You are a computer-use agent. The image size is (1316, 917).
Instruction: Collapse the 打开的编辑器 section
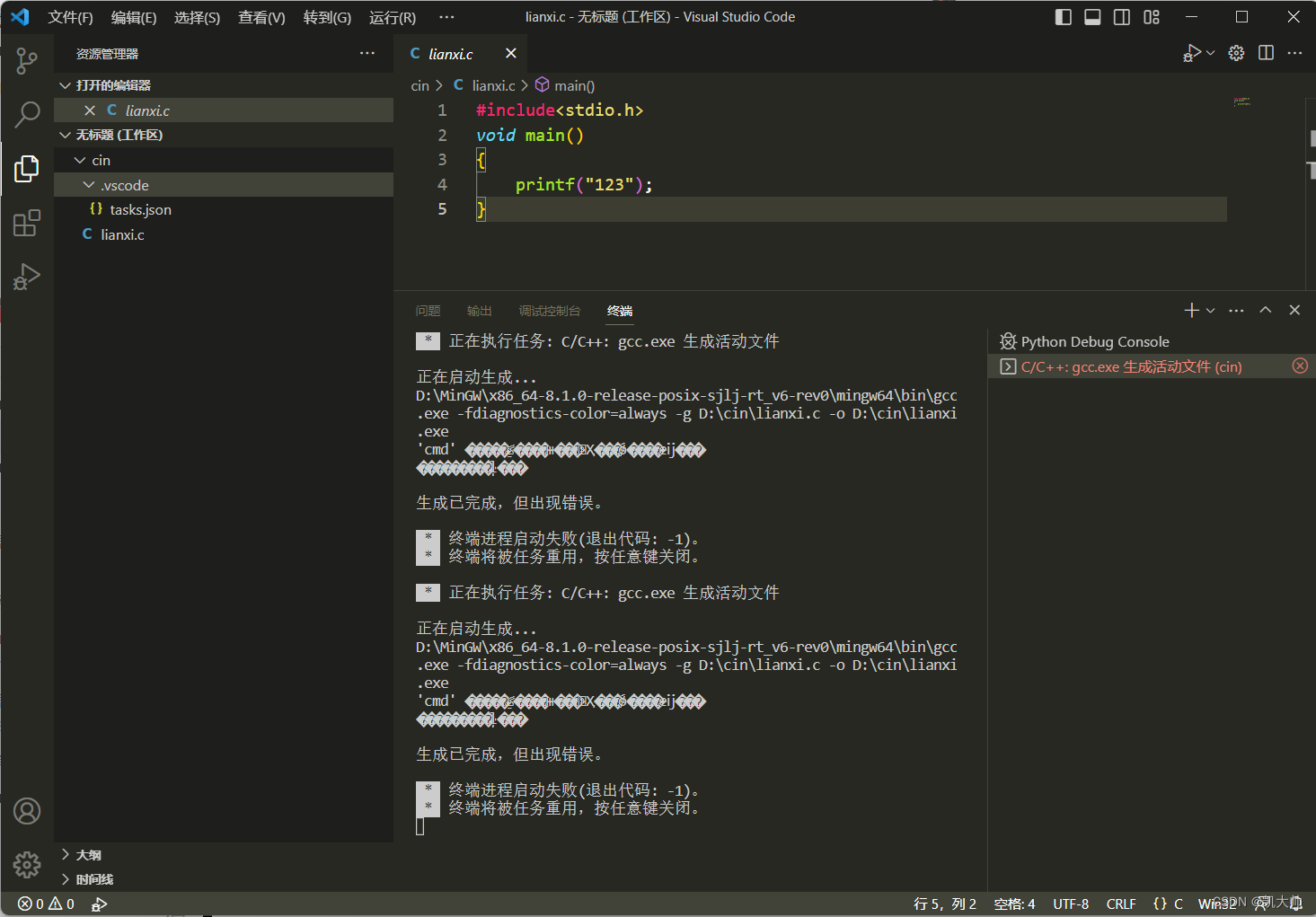click(x=224, y=85)
